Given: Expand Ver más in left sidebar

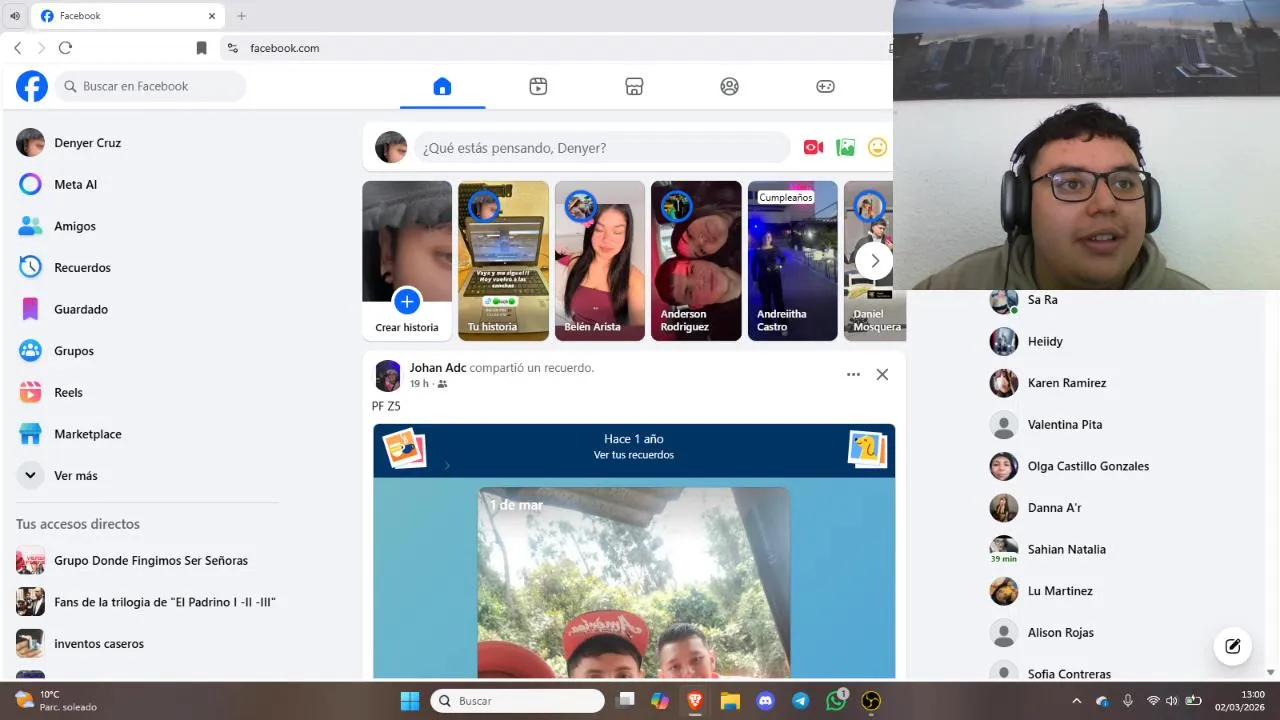Looking at the screenshot, I should pos(147,476).
